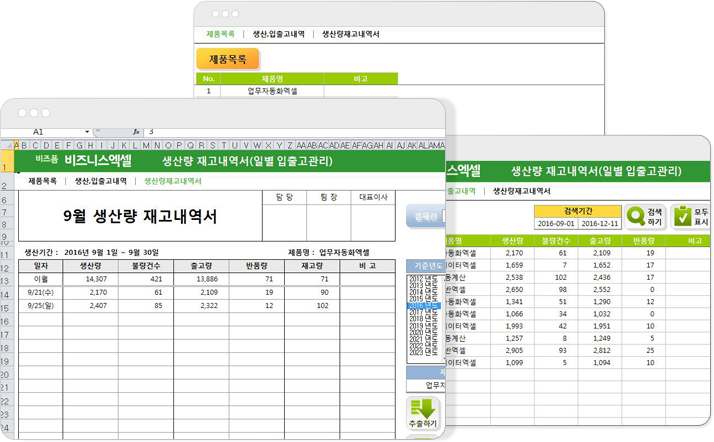Click the fx insert function icon

pyautogui.click(x=136, y=131)
